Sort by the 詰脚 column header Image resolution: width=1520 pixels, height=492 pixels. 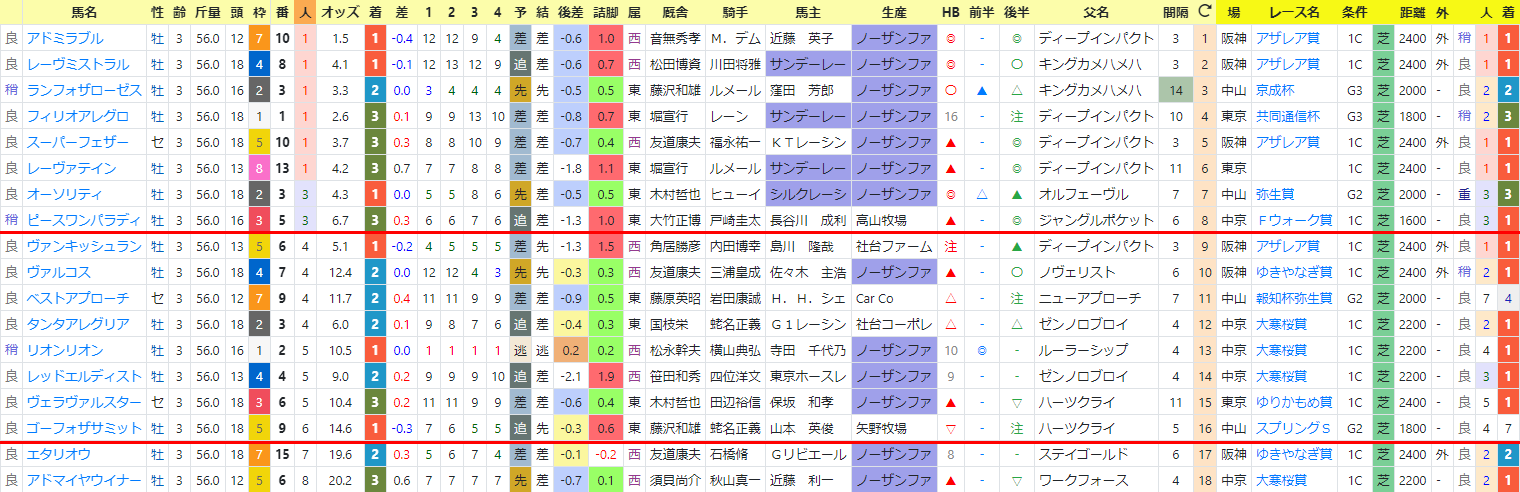[607, 13]
